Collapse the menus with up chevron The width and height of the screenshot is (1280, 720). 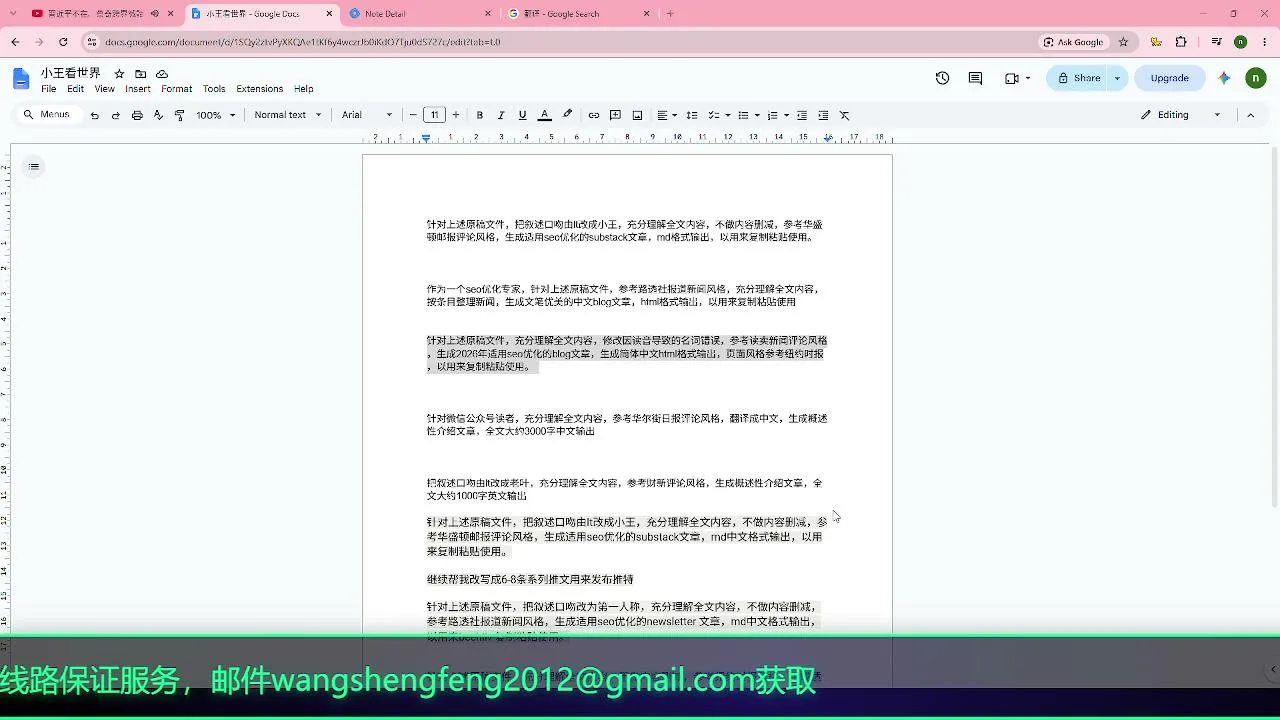click(x=1250, y=115)
